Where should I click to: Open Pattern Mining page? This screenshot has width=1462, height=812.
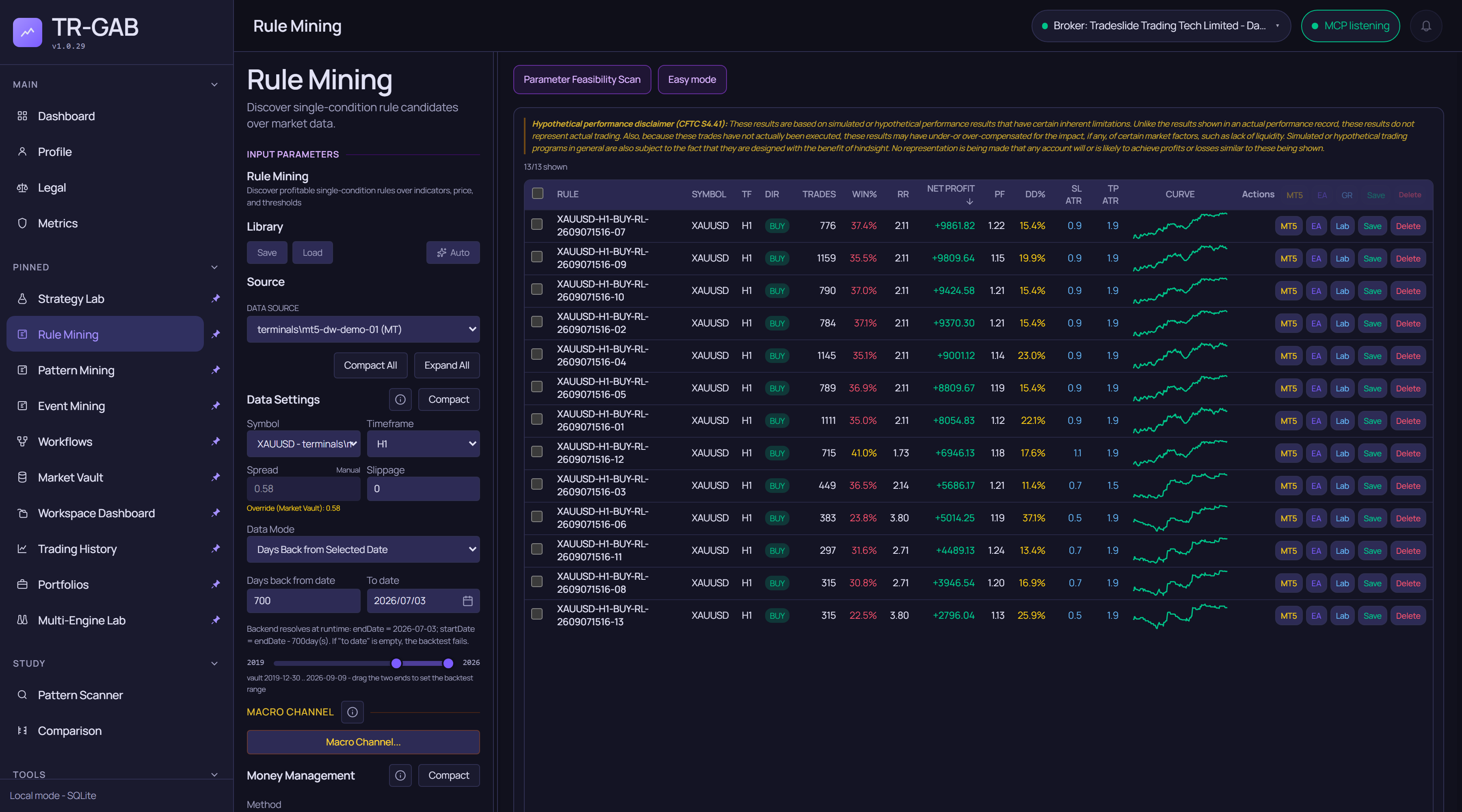point(105,370)
